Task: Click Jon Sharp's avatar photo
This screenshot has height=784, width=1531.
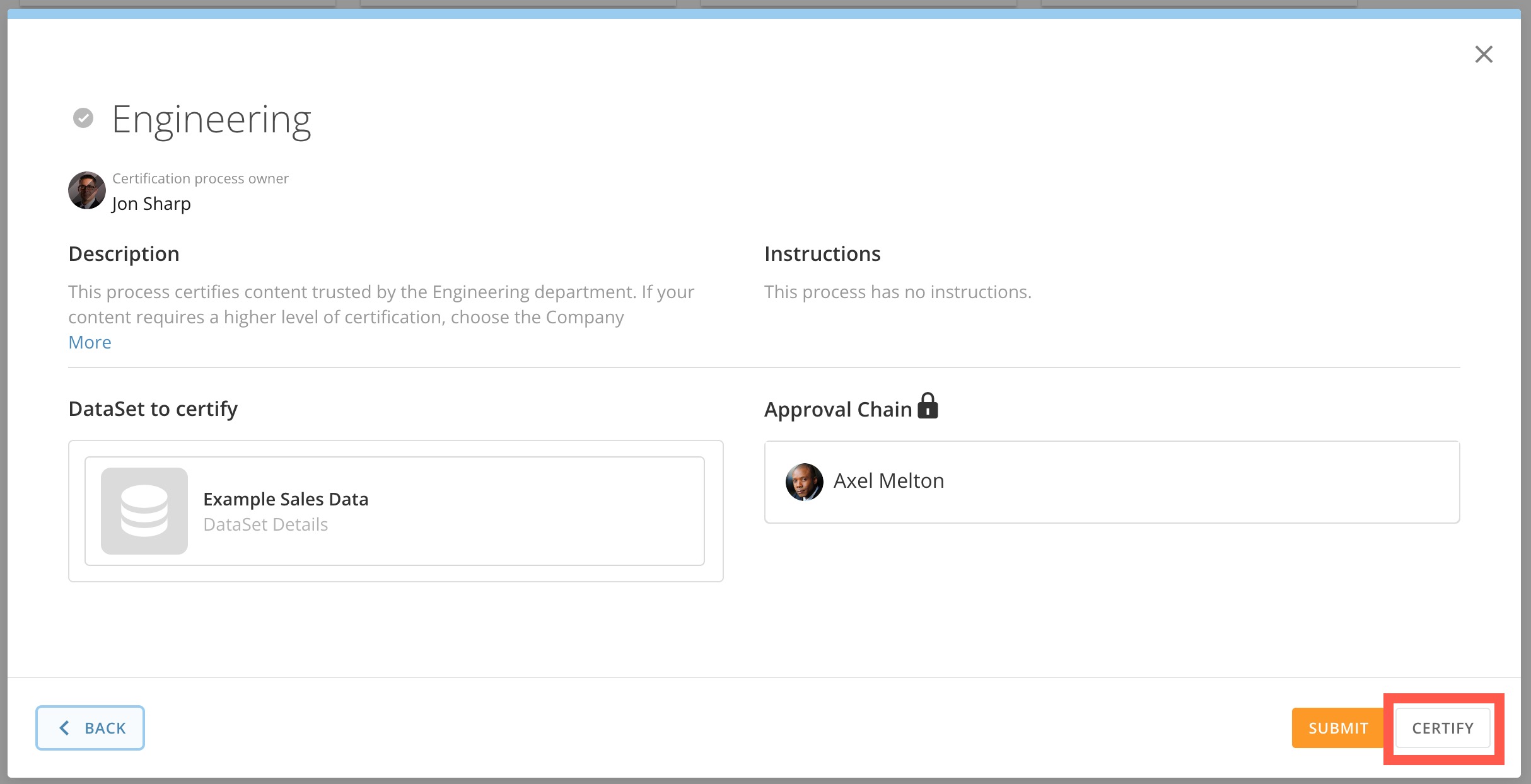Action: pos(86,190)
